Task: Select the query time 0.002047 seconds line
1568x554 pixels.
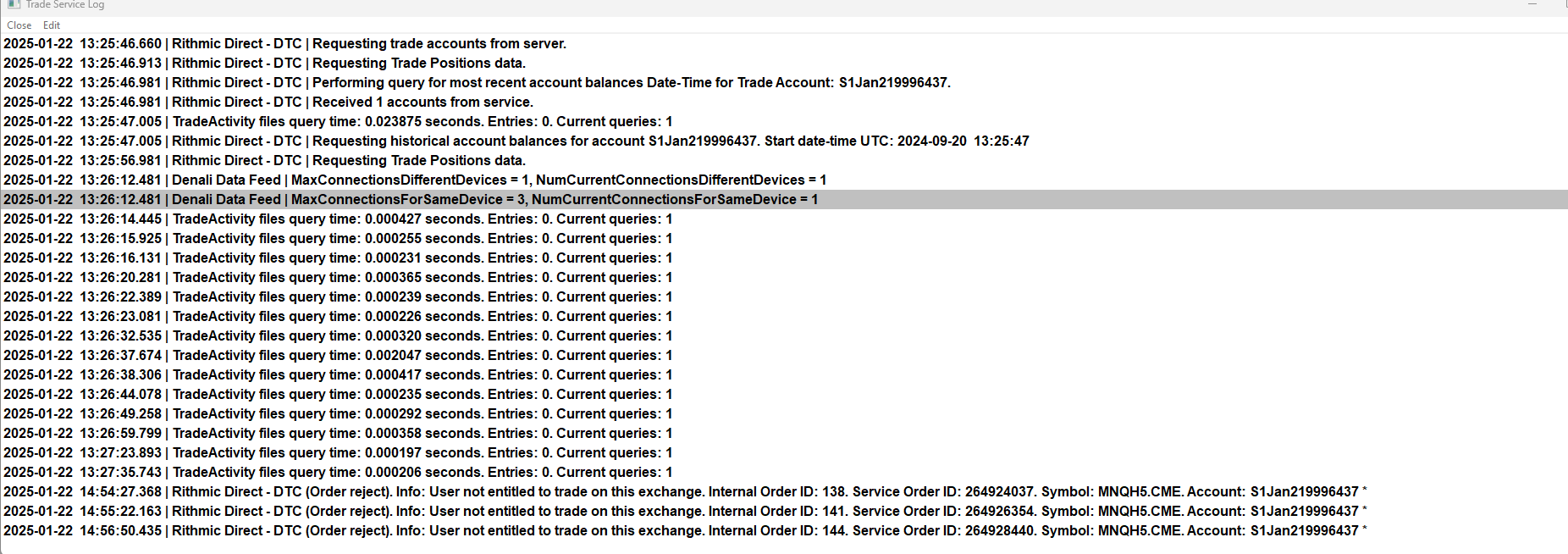Action: click(784, 356)
